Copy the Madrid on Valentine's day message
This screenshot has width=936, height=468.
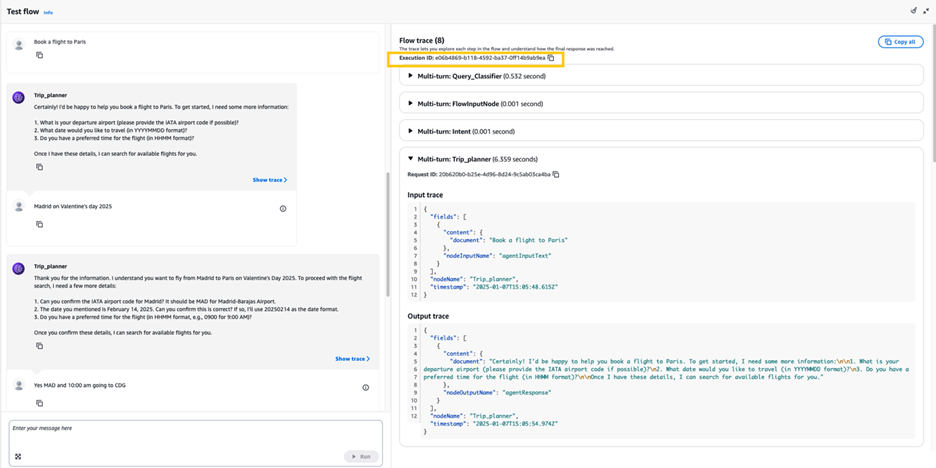click(39, 224)
